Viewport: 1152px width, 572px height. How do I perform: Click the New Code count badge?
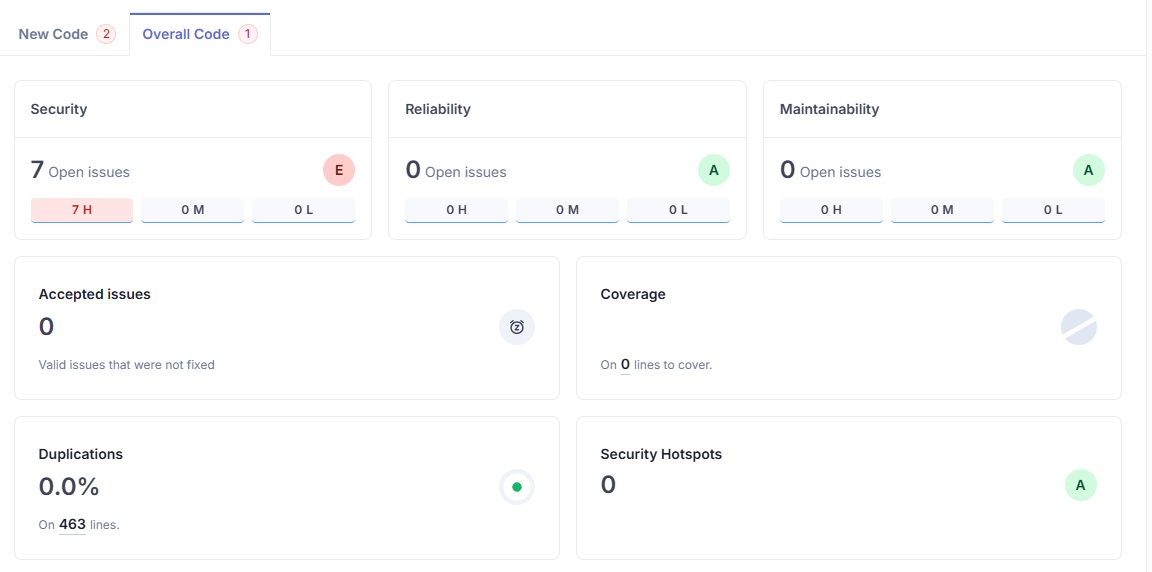[x=106, y=34]
